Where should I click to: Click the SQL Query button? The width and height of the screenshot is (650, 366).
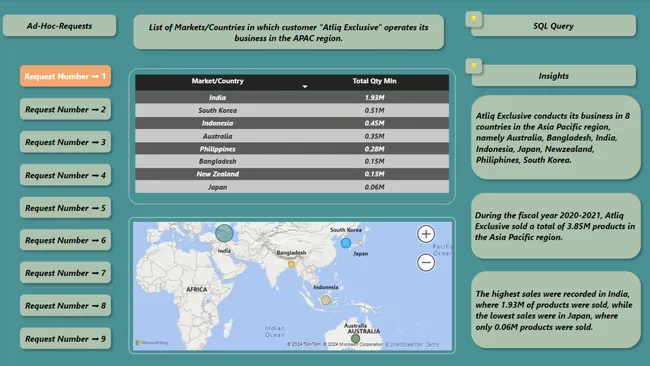553,26
